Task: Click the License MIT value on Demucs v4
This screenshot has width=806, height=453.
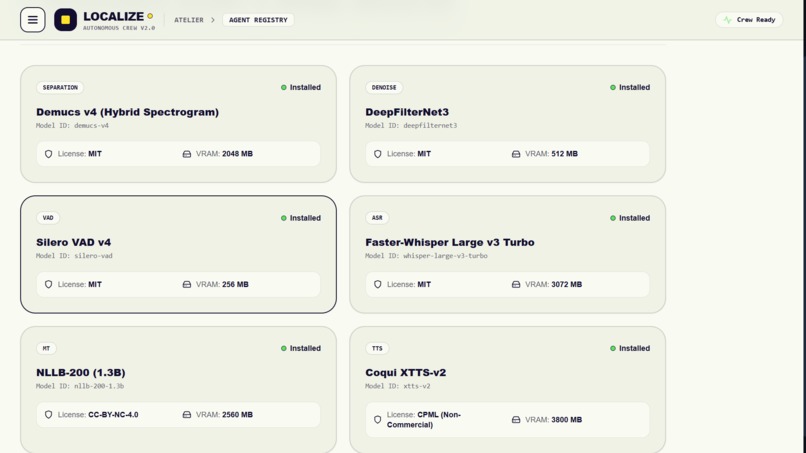Action: [95, 154]
